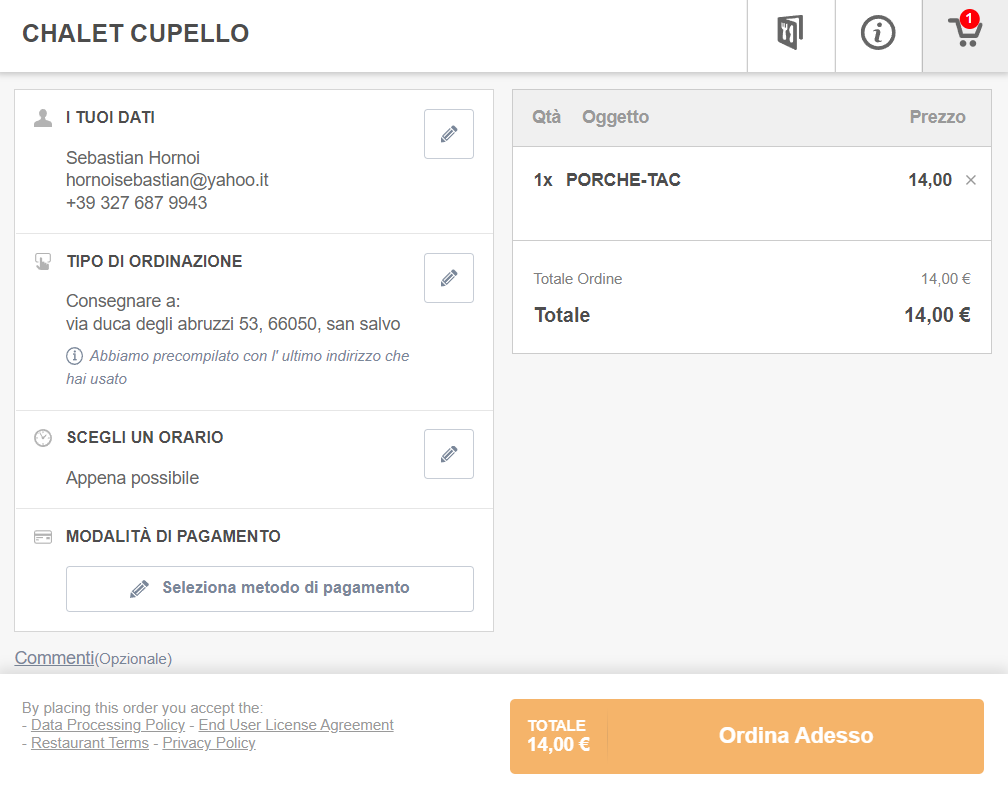The image size is (1008, 794).
Task: Select the PORCHE-TAC order item
Action: 623,180
